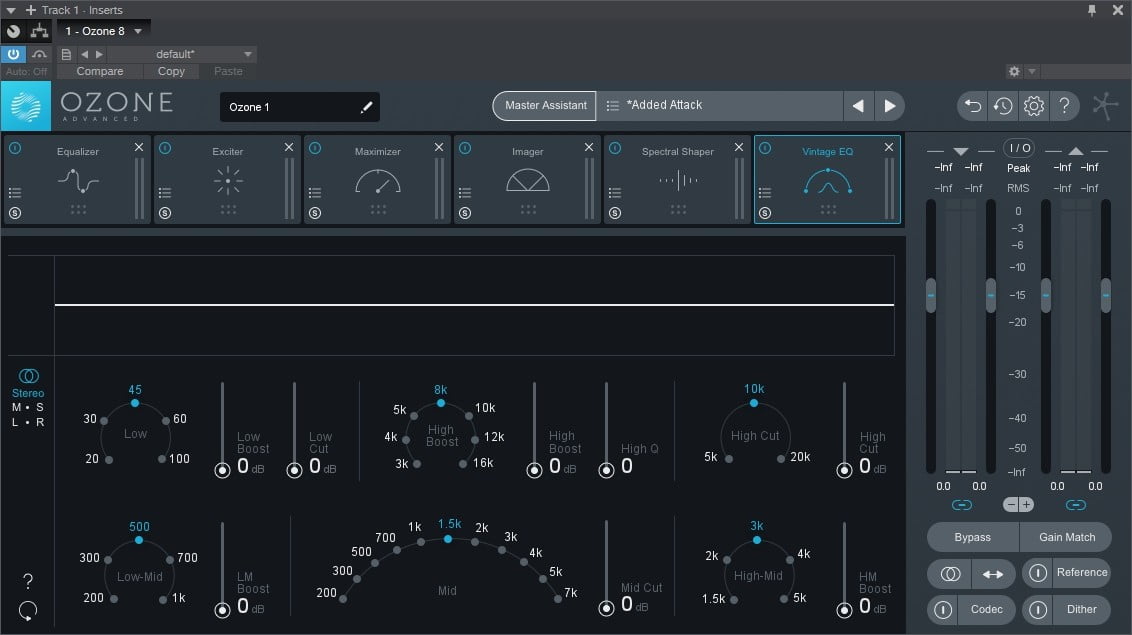
Task: Expand the host gear options arrow
Action: tap(1032, 71)
